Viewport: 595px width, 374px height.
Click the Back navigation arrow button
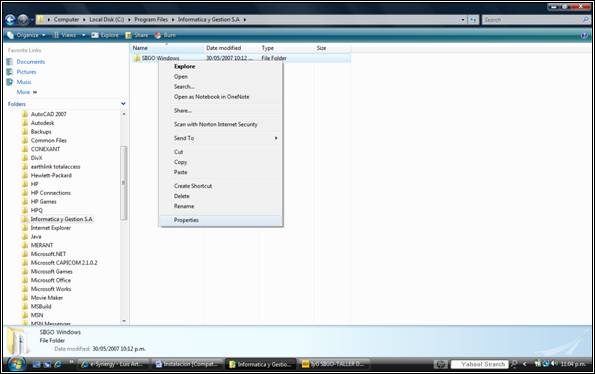(x=10, y=19)
